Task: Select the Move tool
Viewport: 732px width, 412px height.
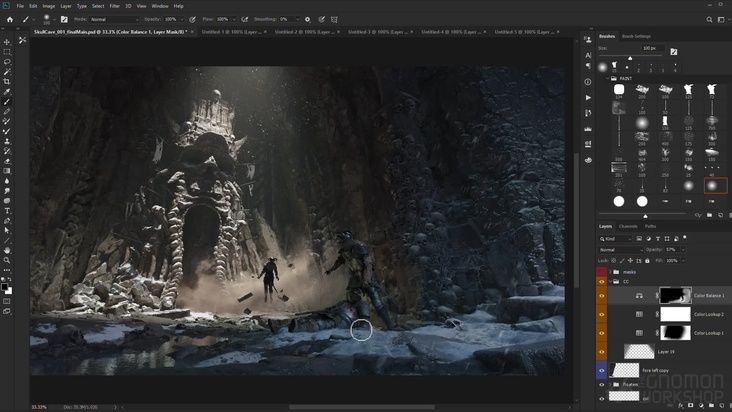Action: [x=7, y=42]
